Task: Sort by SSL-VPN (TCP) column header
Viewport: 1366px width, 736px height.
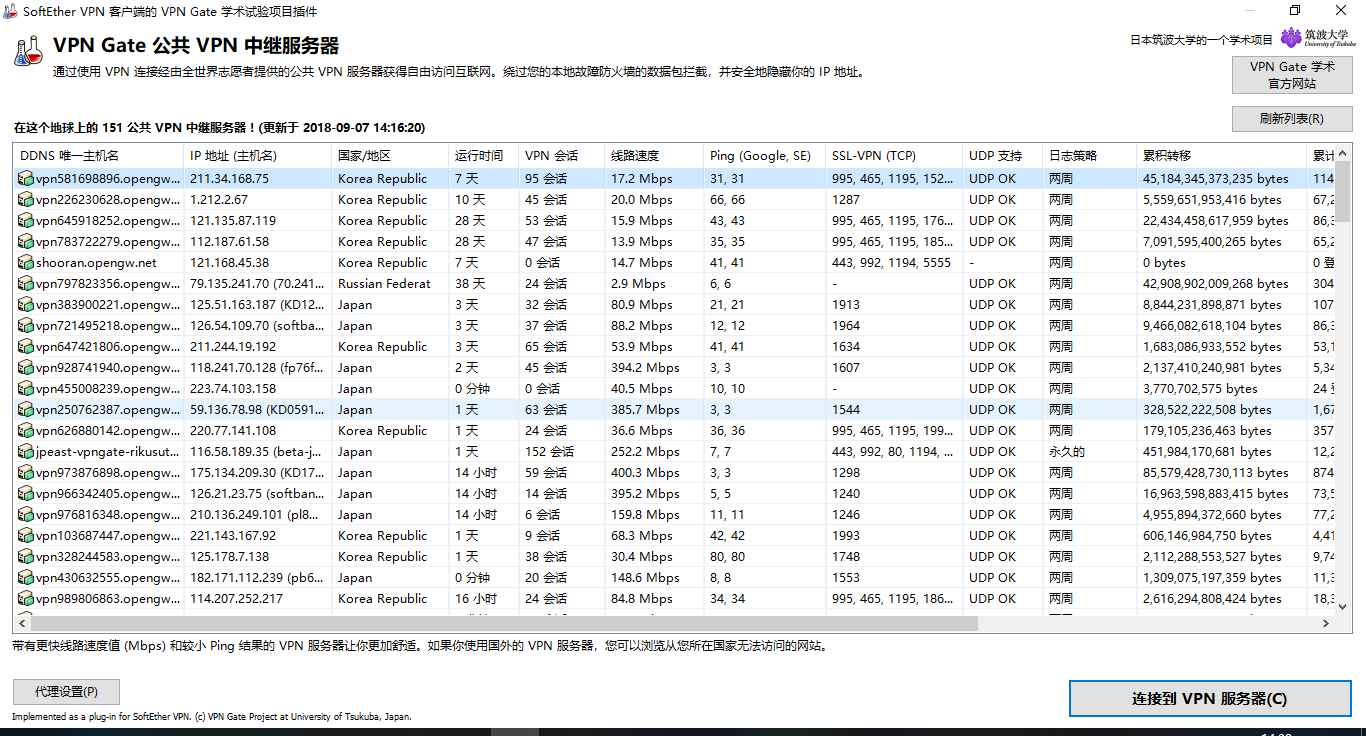Action: coord(893,156)
